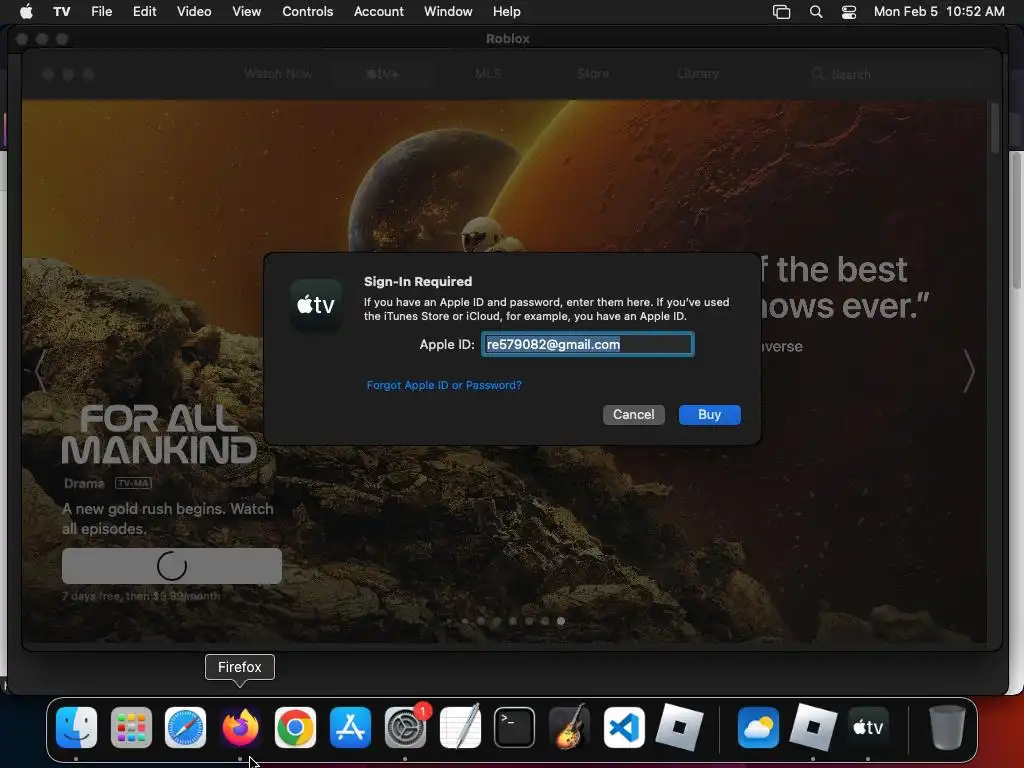Screen dimensions: 1024x768
Task: Launch Google Chrome from the dock
Action: (295, 727)
